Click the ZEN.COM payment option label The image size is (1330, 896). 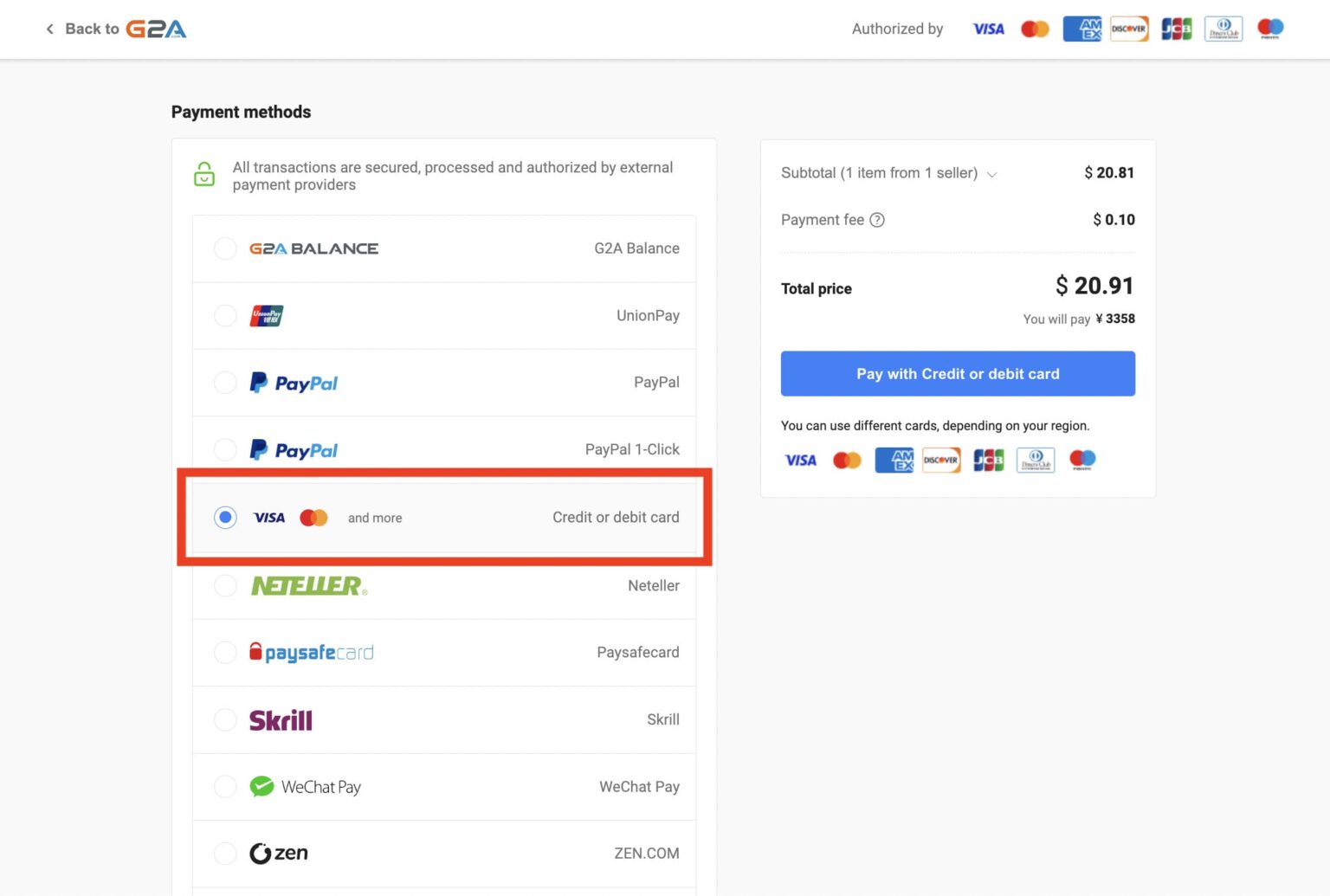(x=646, y=854)
